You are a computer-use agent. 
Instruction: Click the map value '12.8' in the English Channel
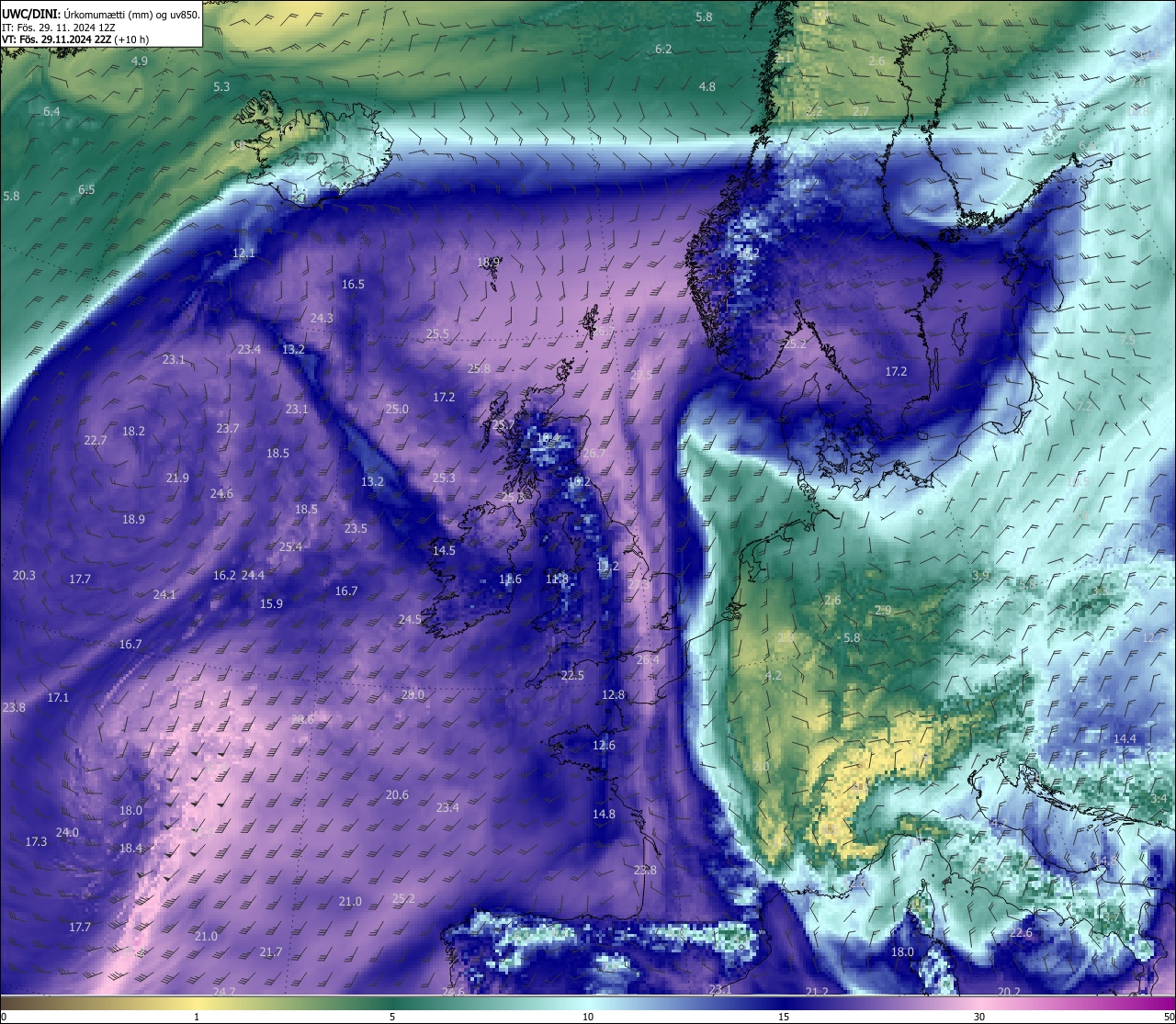[x=613, y=695]
